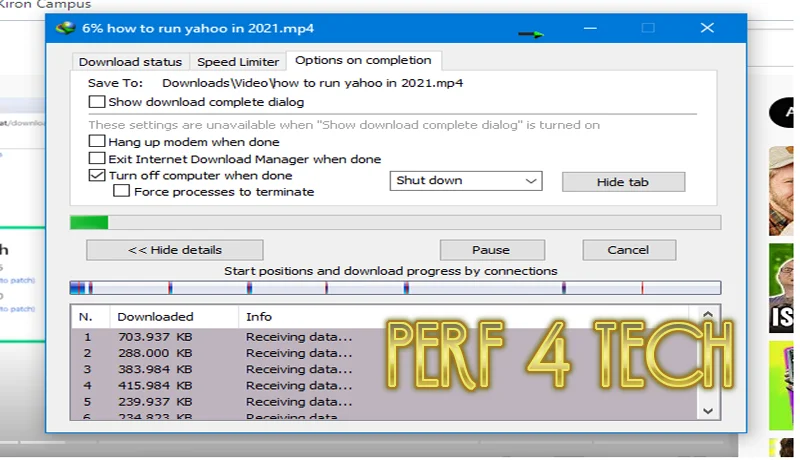Close the IDM download window
Image resolution: width=800 pixels, height=460 pixels.
707,28
